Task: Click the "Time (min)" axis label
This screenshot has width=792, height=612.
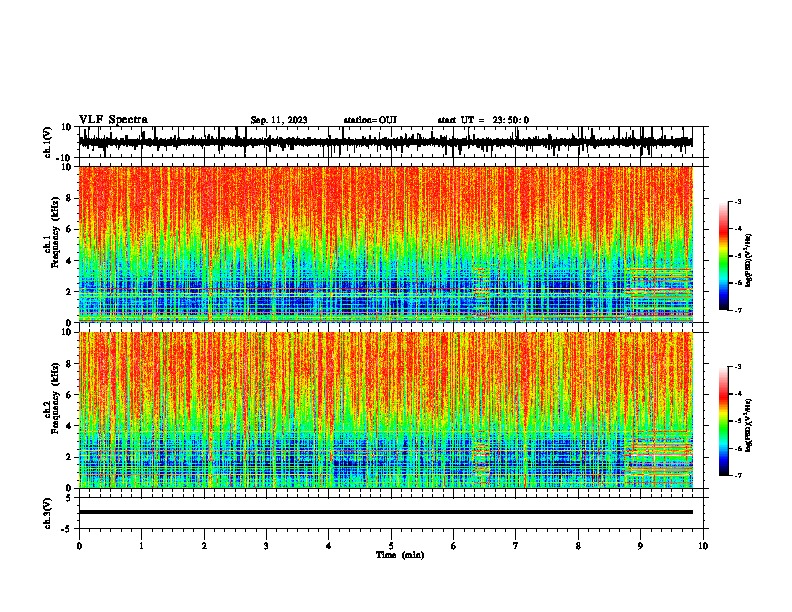Action: click(x=400, y=555)
